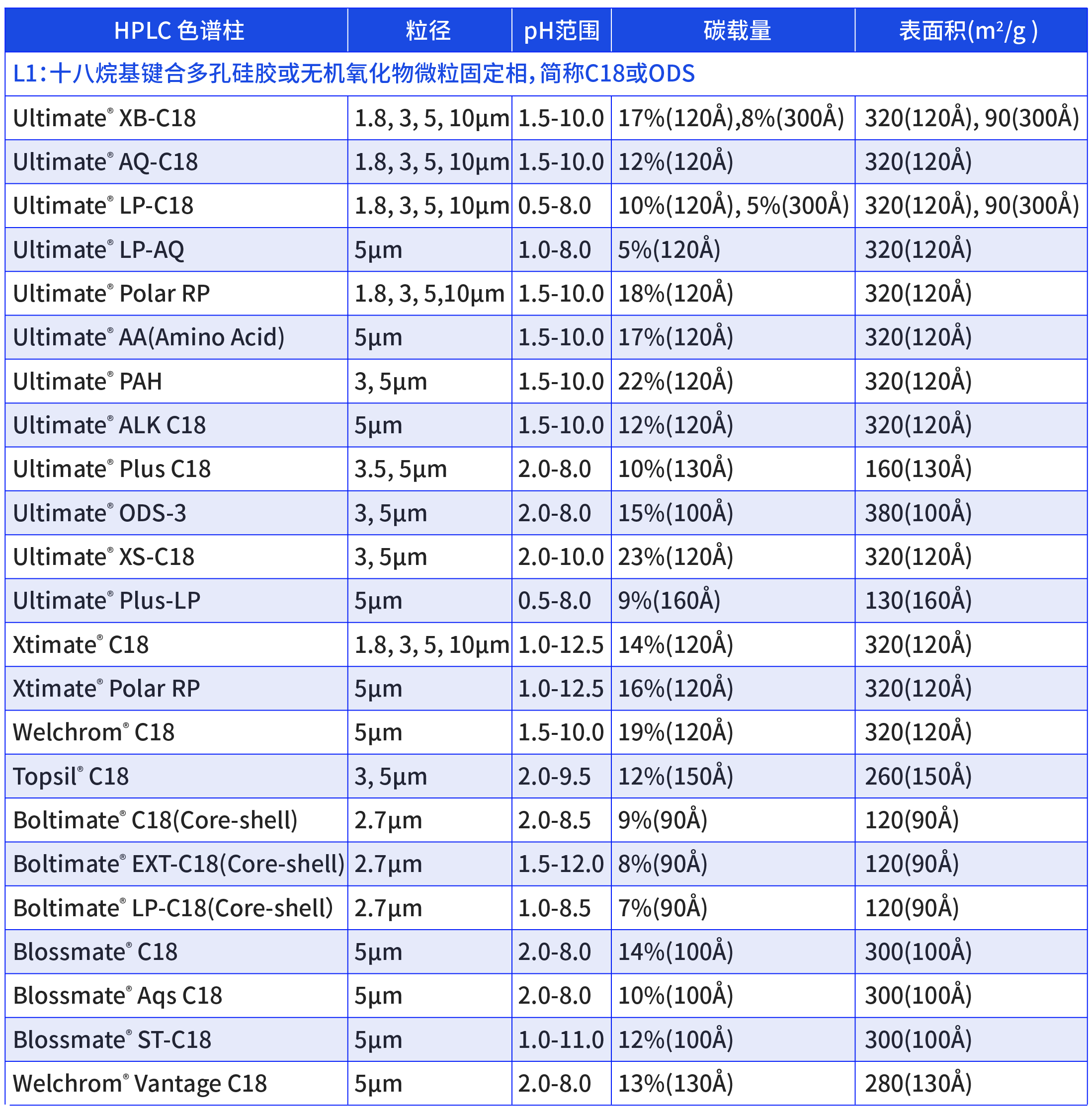Select the Ultimate LP-AQ row name
This screenshot has width=1092, height=1113.
tap(98, 250)
